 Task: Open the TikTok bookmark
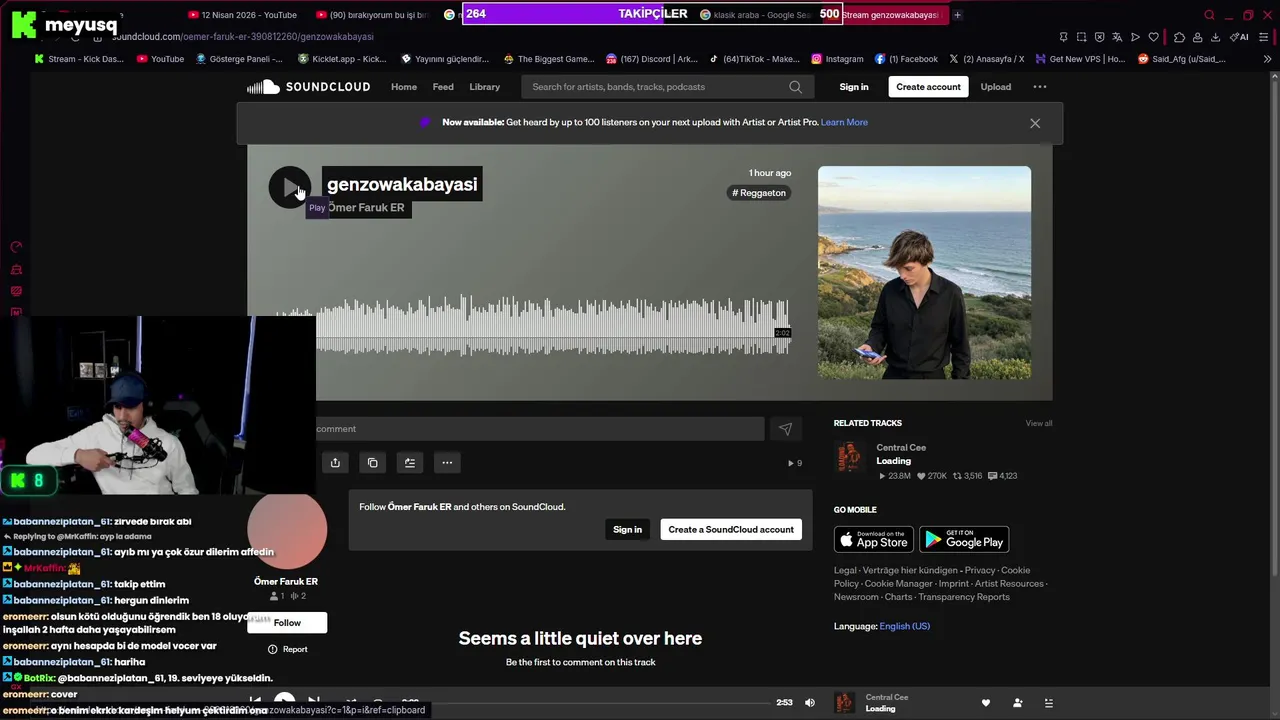point(754,59)
